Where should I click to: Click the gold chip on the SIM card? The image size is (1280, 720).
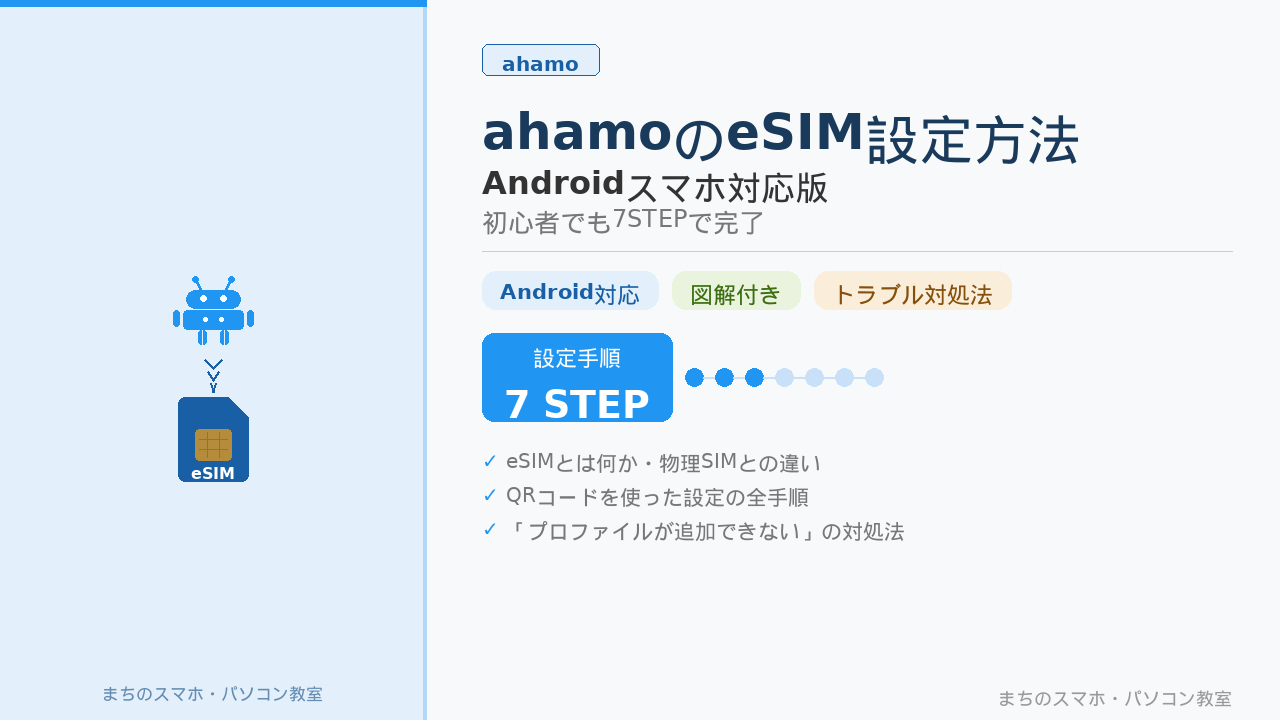213,444
